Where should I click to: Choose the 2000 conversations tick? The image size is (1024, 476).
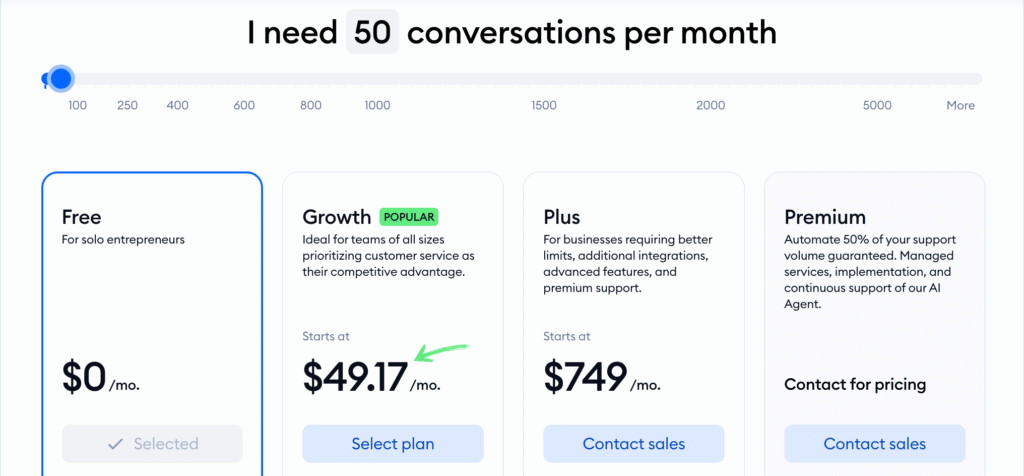pos(711,106)
